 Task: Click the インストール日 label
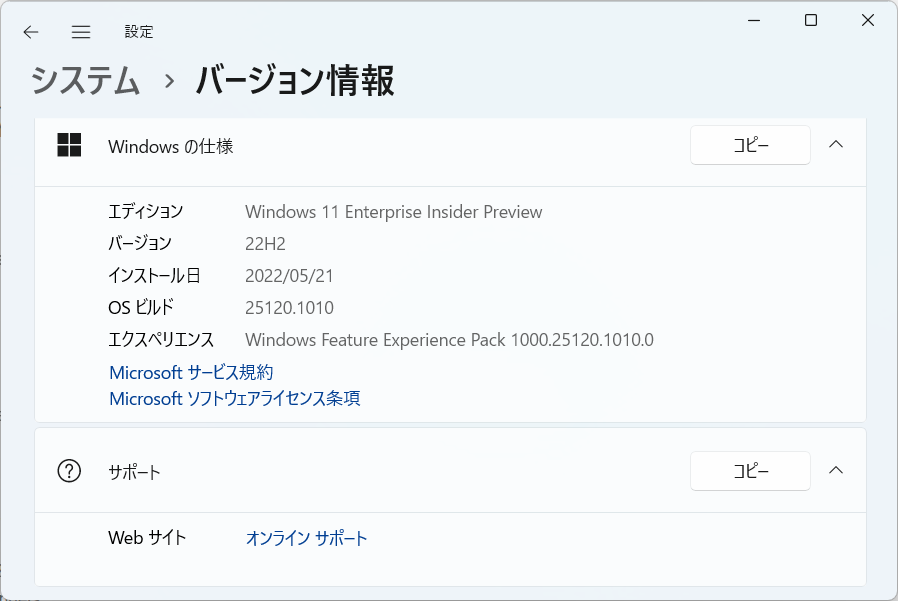[154, 276]
